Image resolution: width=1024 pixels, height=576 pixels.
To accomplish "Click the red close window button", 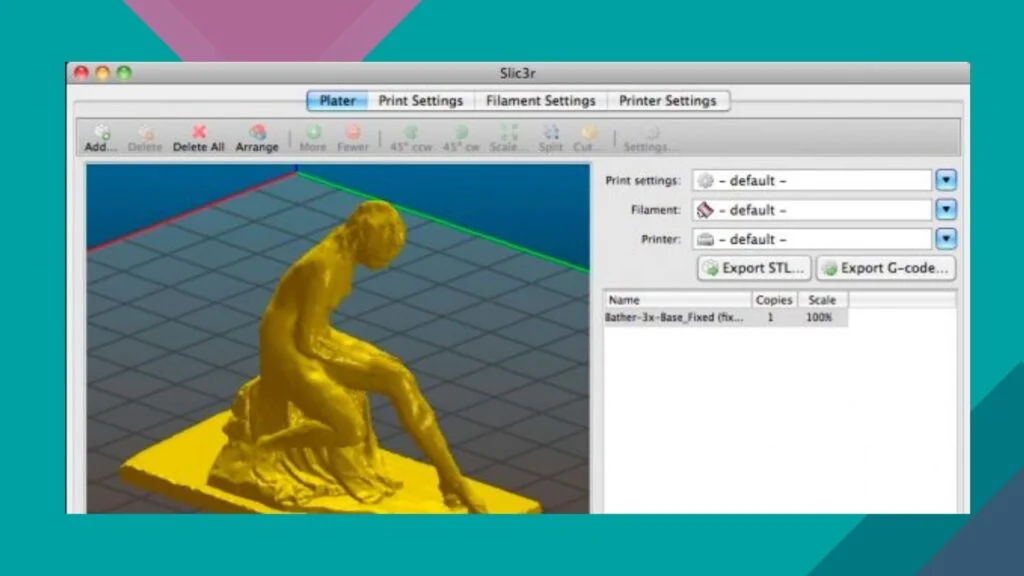I will pyautogui.click(x=81, y=72).
